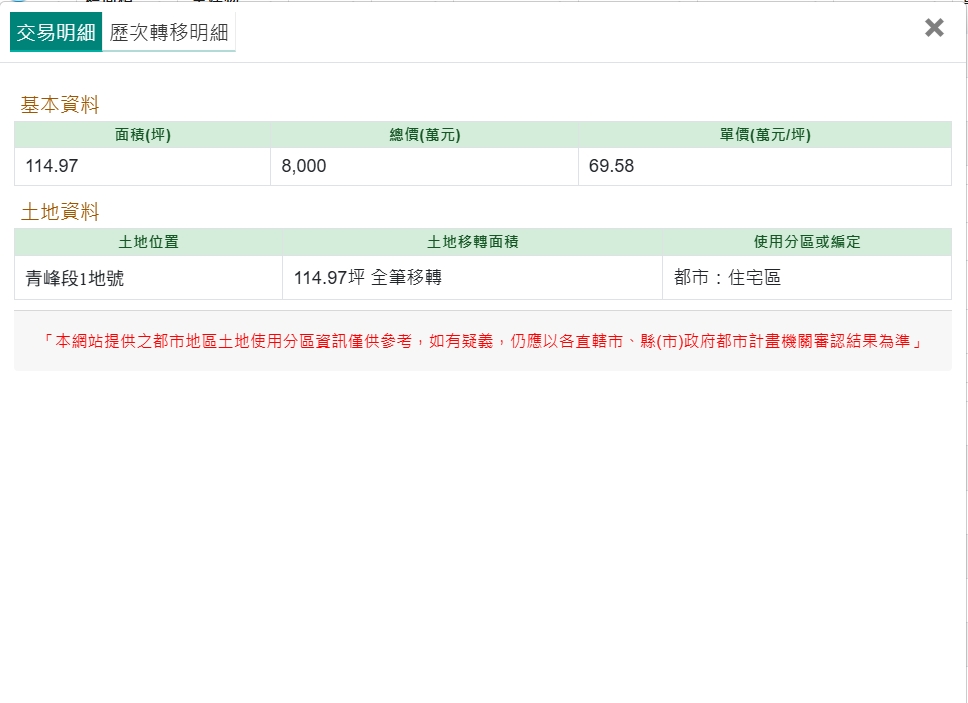Close the transaction detail dialog
The height and width of the screenshot is (703, 968).
(934, 28)
